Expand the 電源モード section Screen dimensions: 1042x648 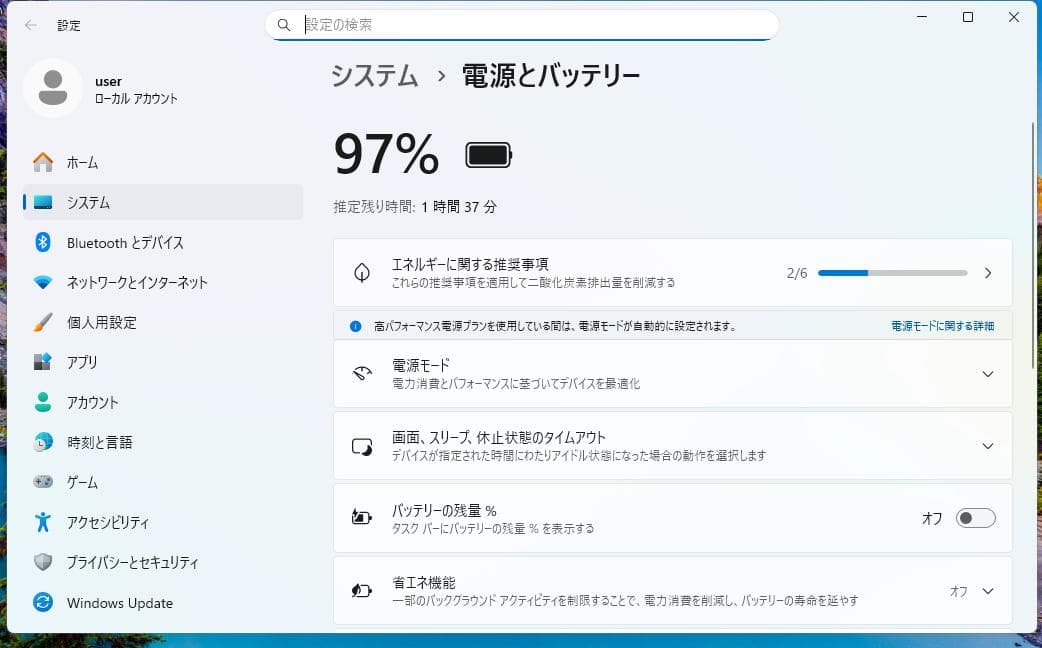[x=988, y=374]
